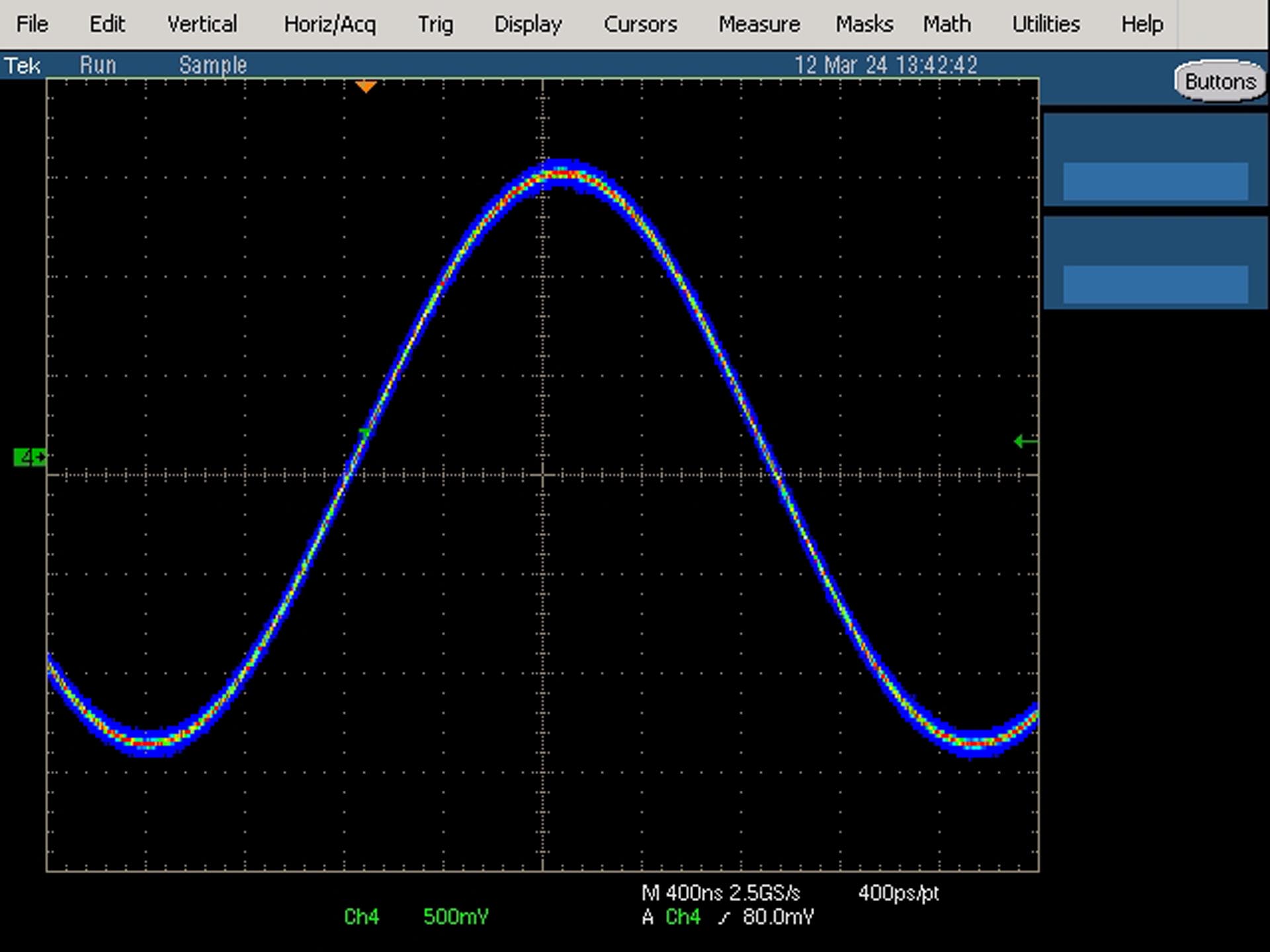Open the Edit menu

107,24
